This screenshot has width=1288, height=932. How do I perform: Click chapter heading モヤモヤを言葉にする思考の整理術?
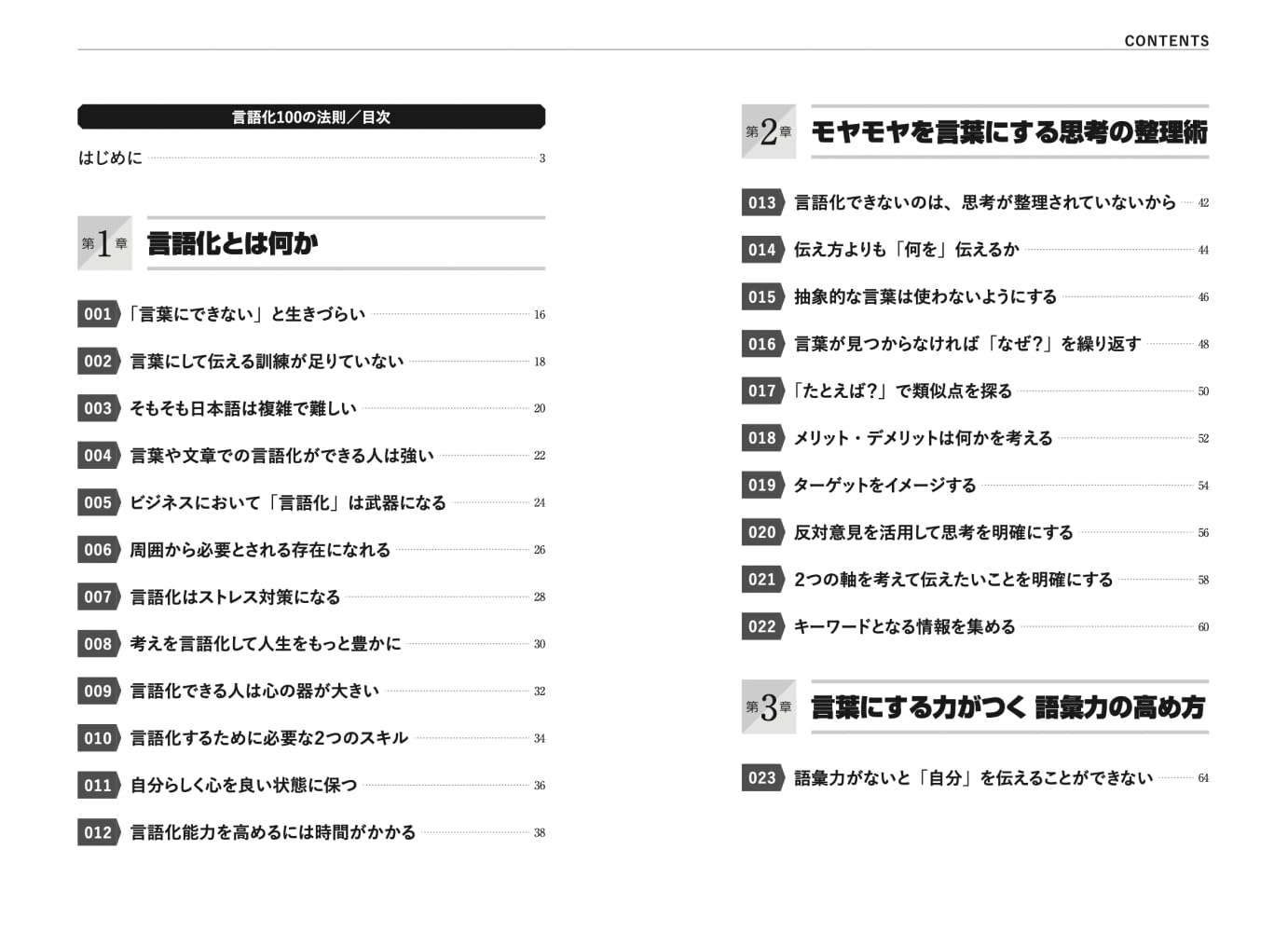(1009, 131)
